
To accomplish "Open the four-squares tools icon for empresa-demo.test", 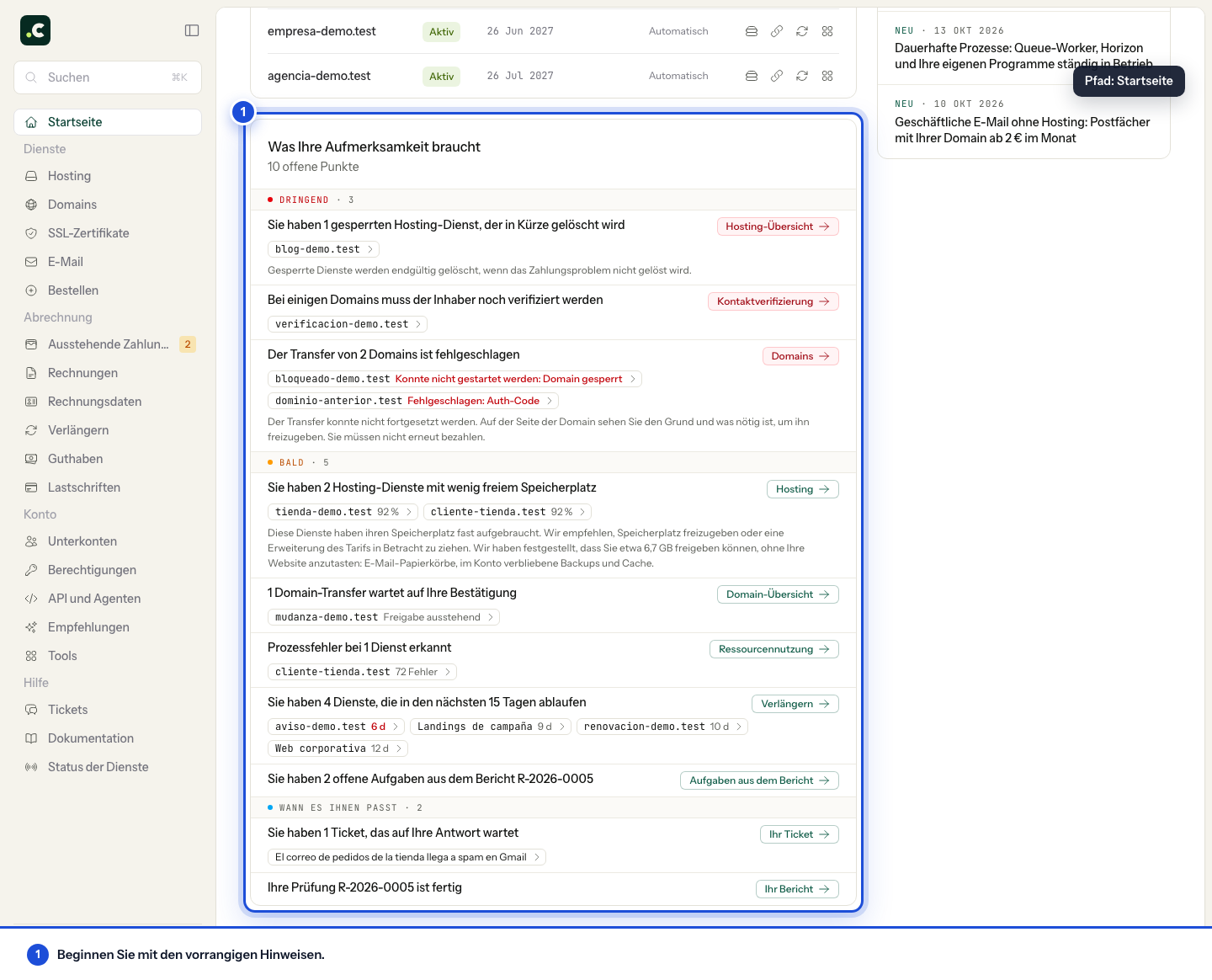I will 827,31.
